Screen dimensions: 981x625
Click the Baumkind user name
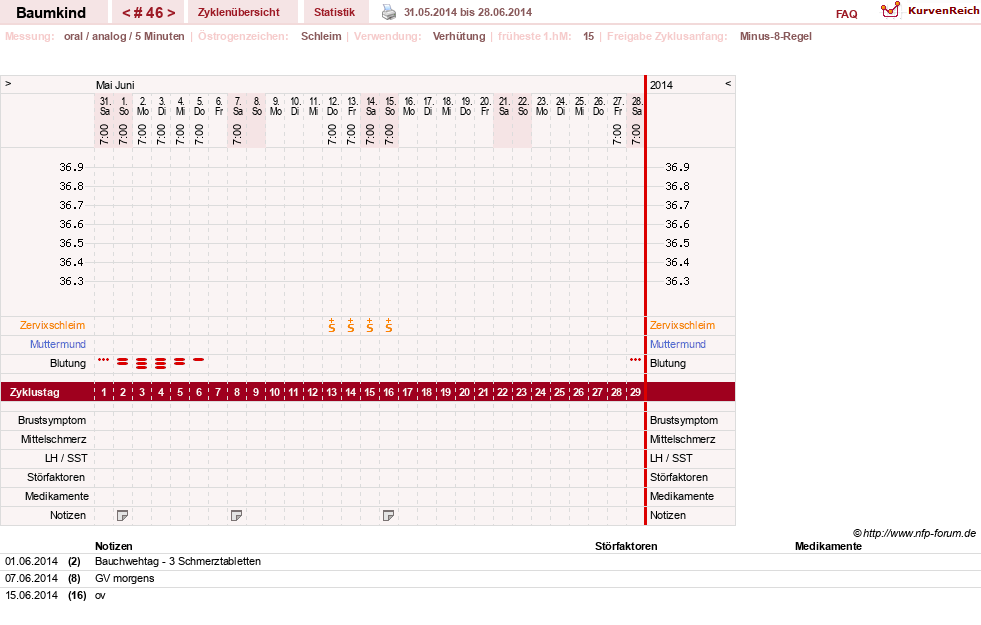tap(51, 13)
